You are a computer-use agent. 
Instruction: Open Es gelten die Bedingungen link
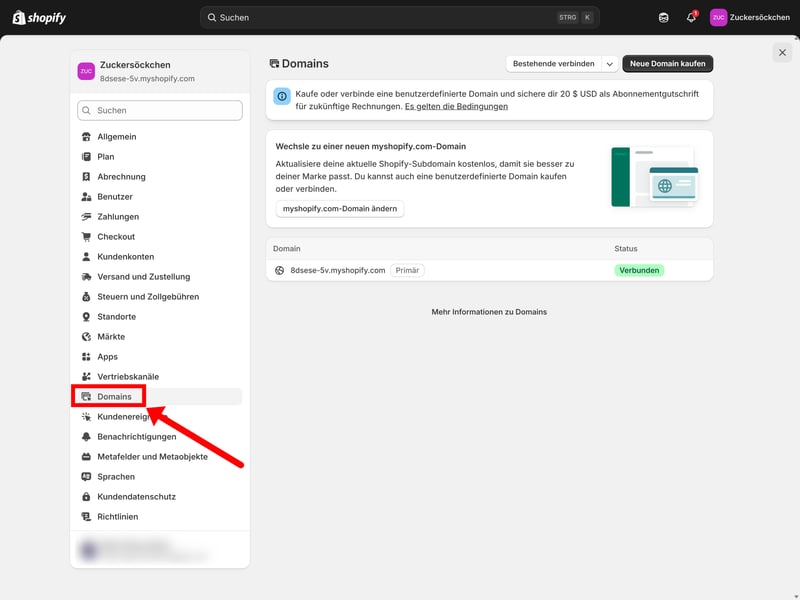(x=456, y=106)
